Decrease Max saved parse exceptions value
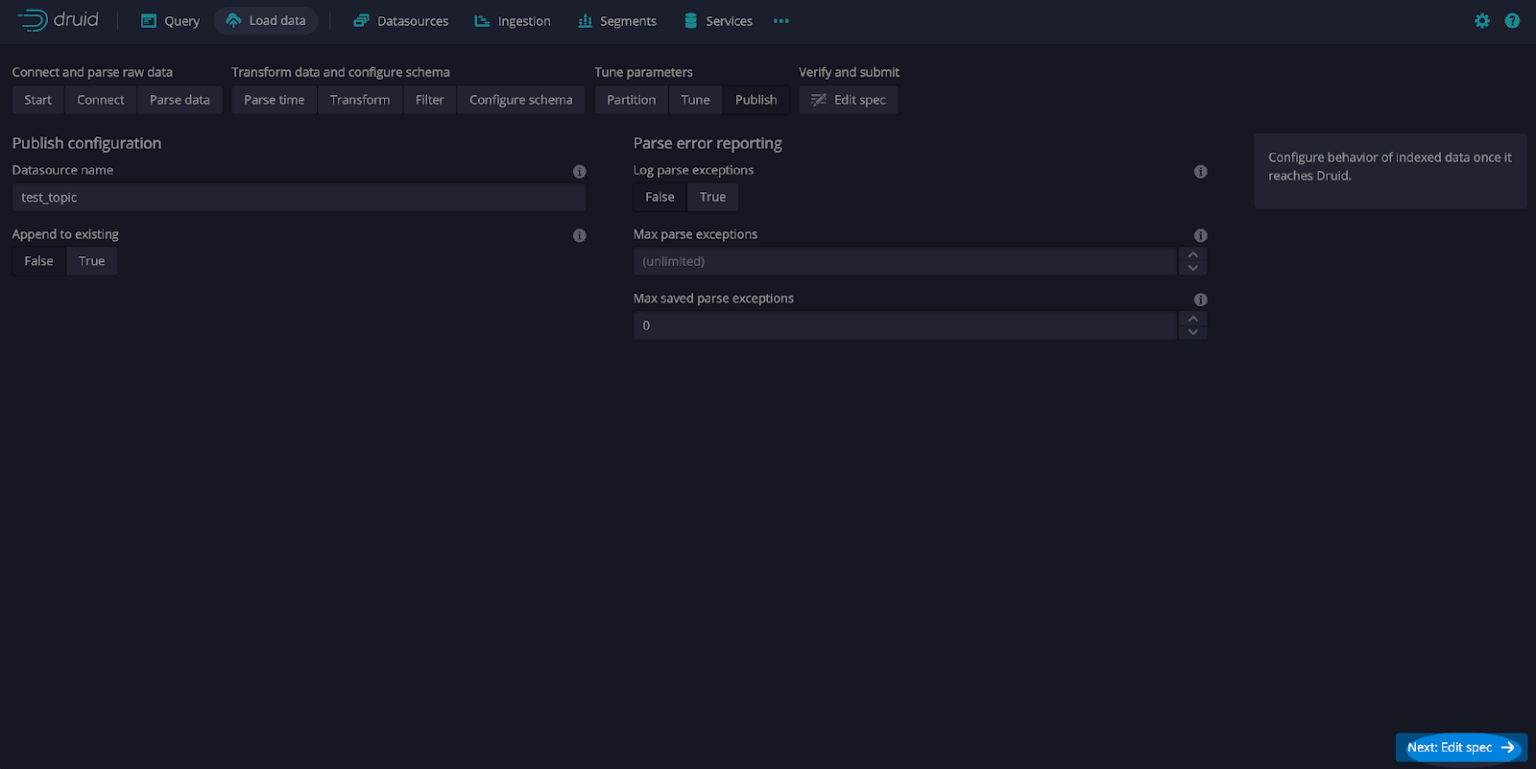This screenshot has height=769, width=1536. pos(1192,332)
